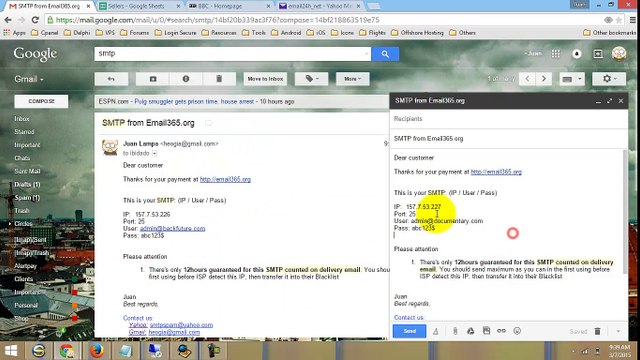The width and height of the screenshot is (640, 360).
Task: Open Offshore Hosting bookmarks folder
Action: pyautogui.click(x=417, y=33)
